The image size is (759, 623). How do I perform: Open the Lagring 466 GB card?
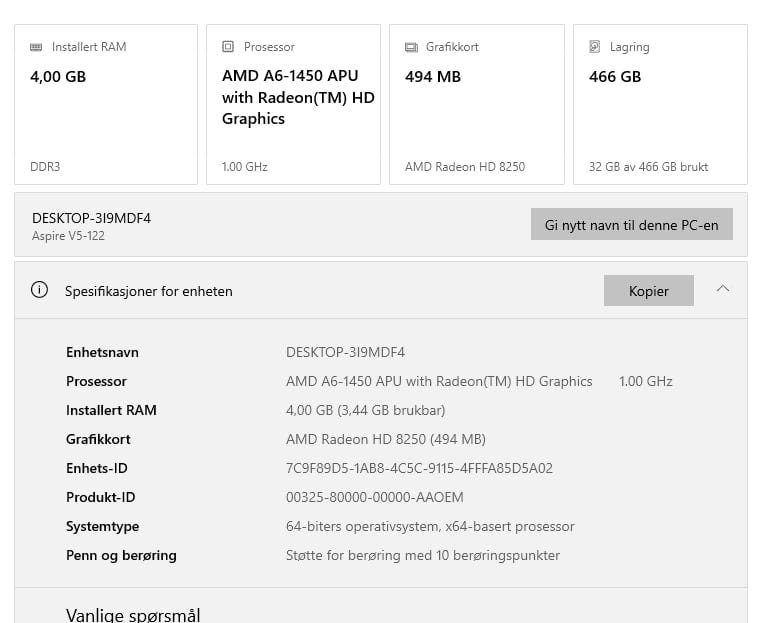point(660,105)
